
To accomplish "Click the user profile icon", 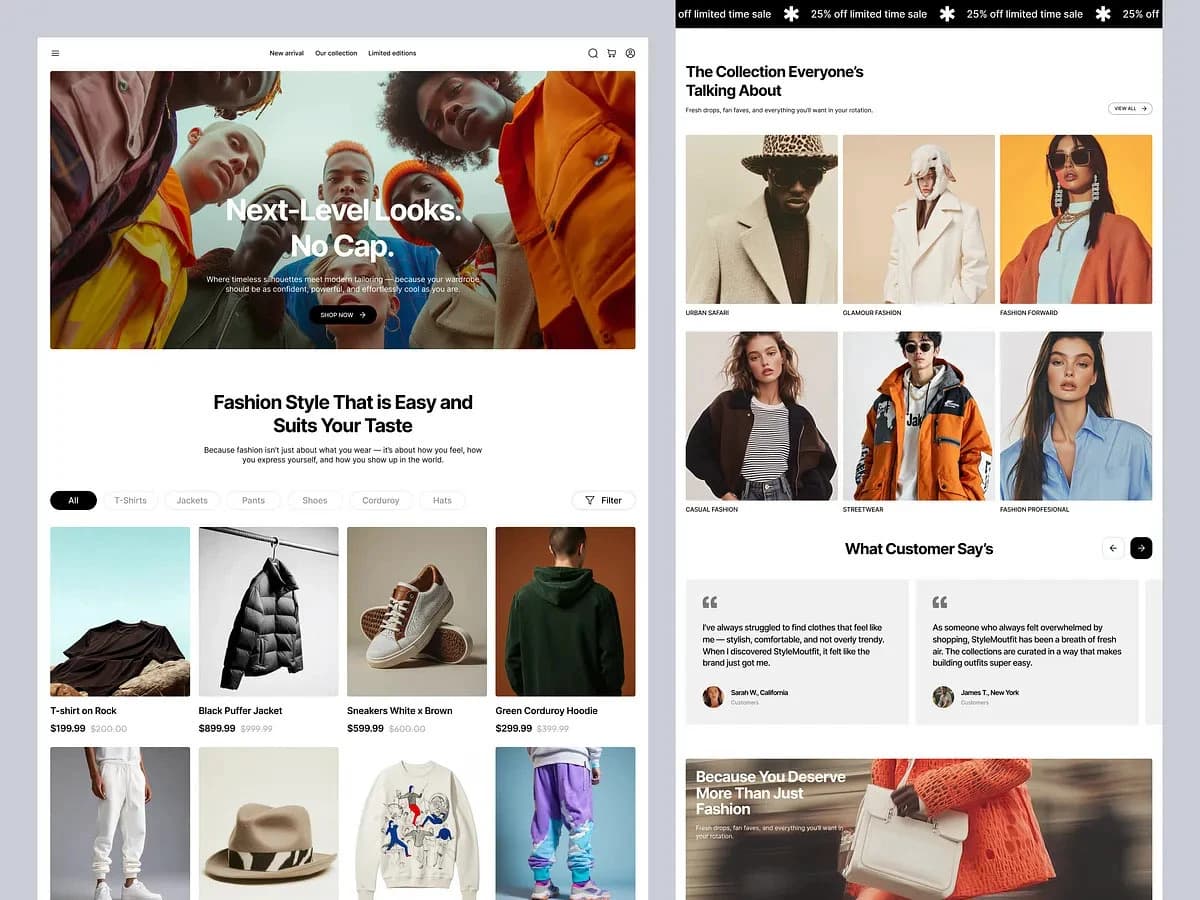I will (x=630, y=53).
